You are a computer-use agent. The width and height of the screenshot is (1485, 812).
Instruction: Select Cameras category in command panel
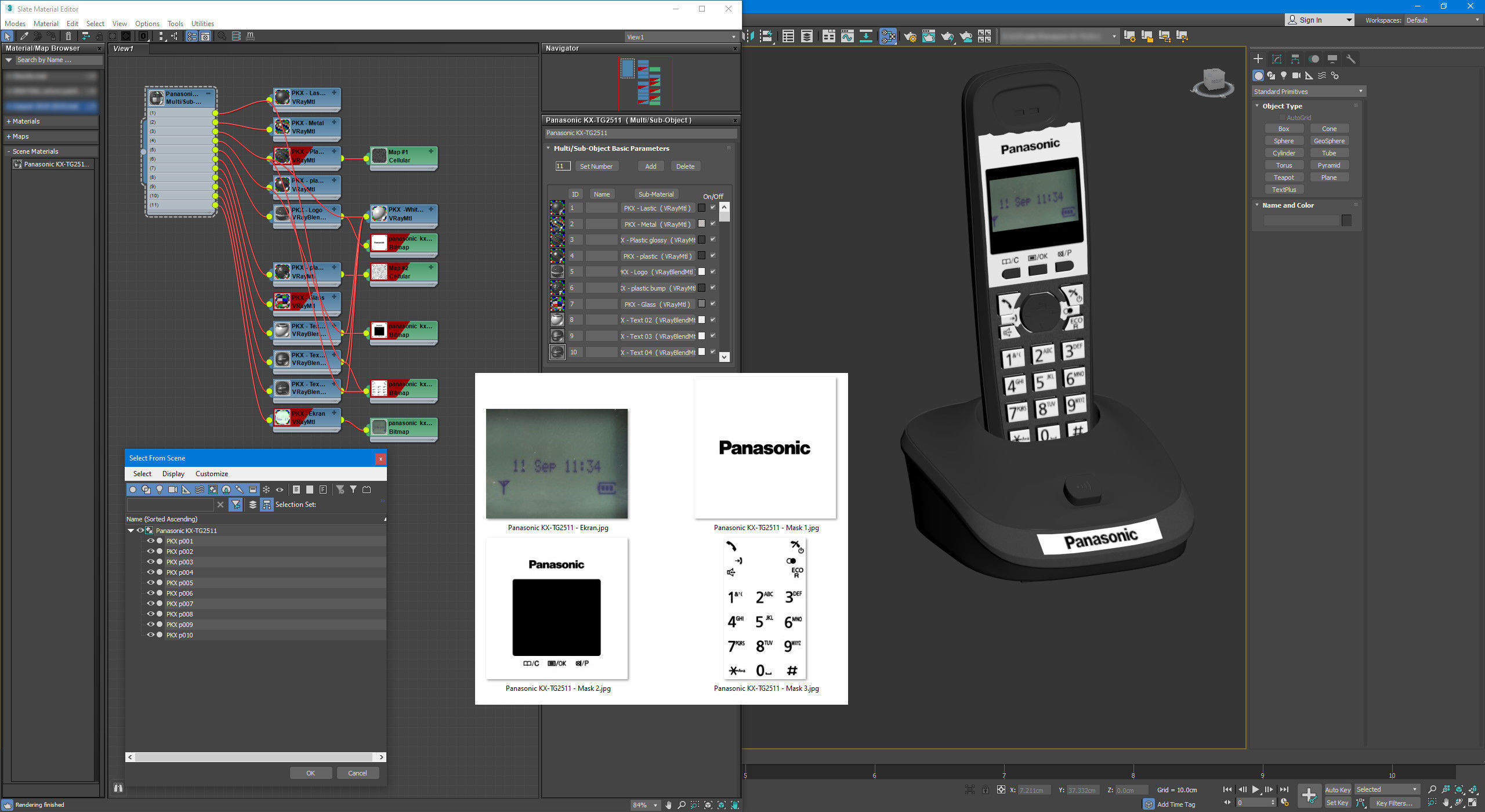coord(1296,75)
